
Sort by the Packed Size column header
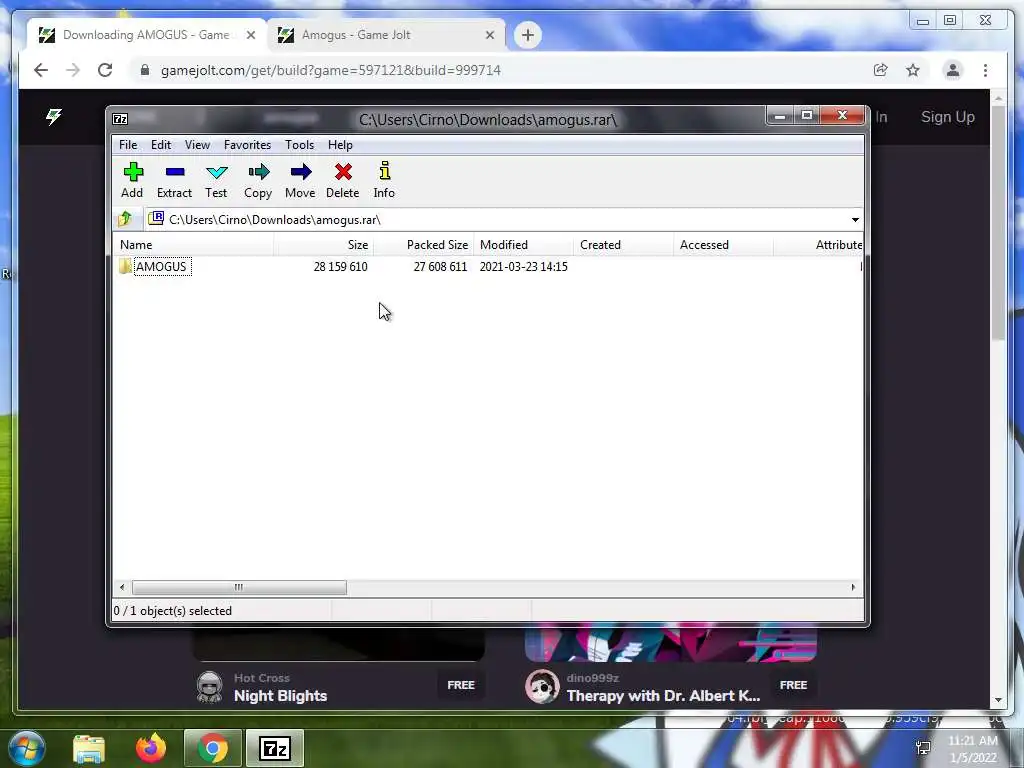coord(424,245)
